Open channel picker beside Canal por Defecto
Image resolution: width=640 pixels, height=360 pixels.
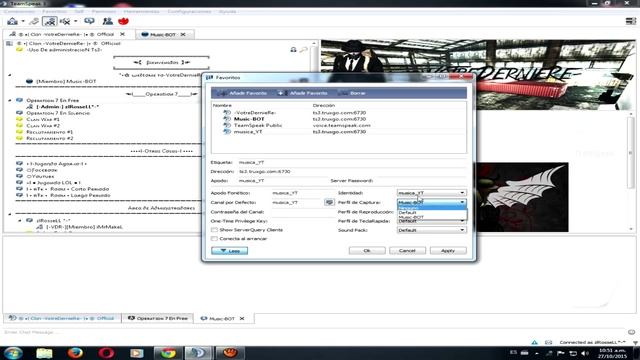pyautogui.click(x=329, y=202)
